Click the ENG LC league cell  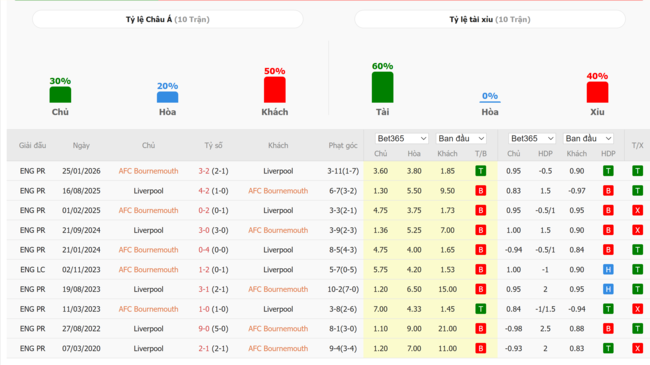(32, 270)
